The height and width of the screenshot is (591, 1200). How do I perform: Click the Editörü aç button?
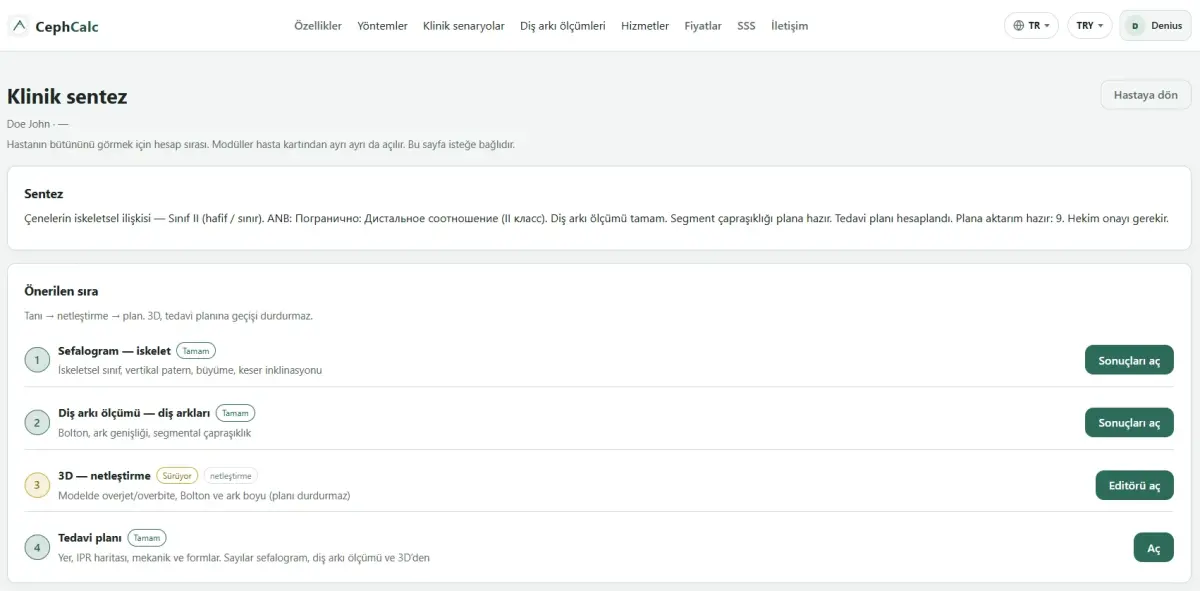click(1135, 485)
